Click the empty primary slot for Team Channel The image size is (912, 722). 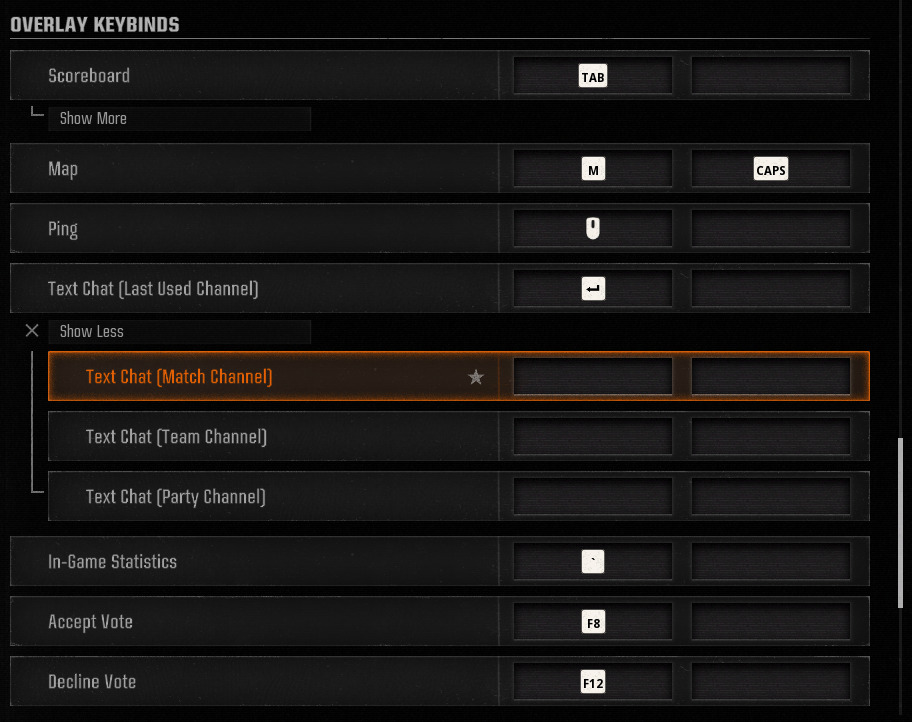click(x=592, y=436)
